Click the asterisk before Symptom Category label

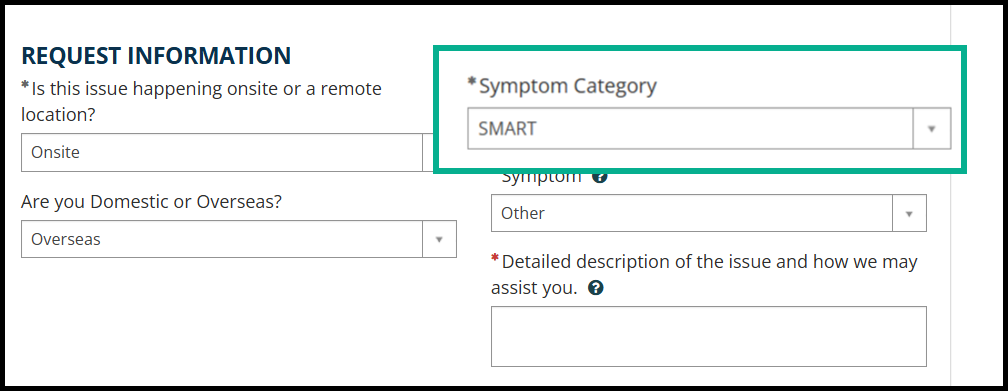pos(472,82)
